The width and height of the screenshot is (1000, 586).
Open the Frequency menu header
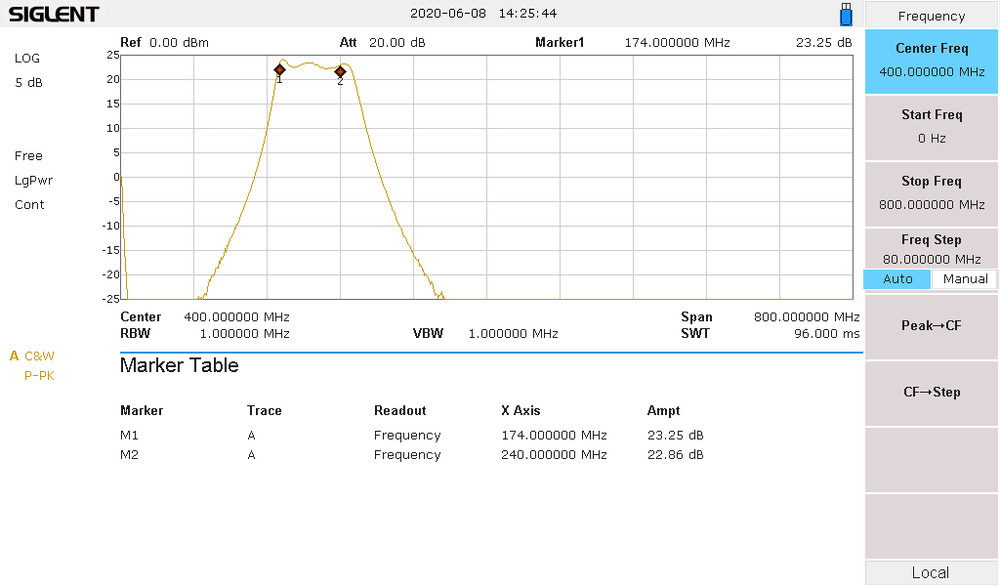coord(930,15)
